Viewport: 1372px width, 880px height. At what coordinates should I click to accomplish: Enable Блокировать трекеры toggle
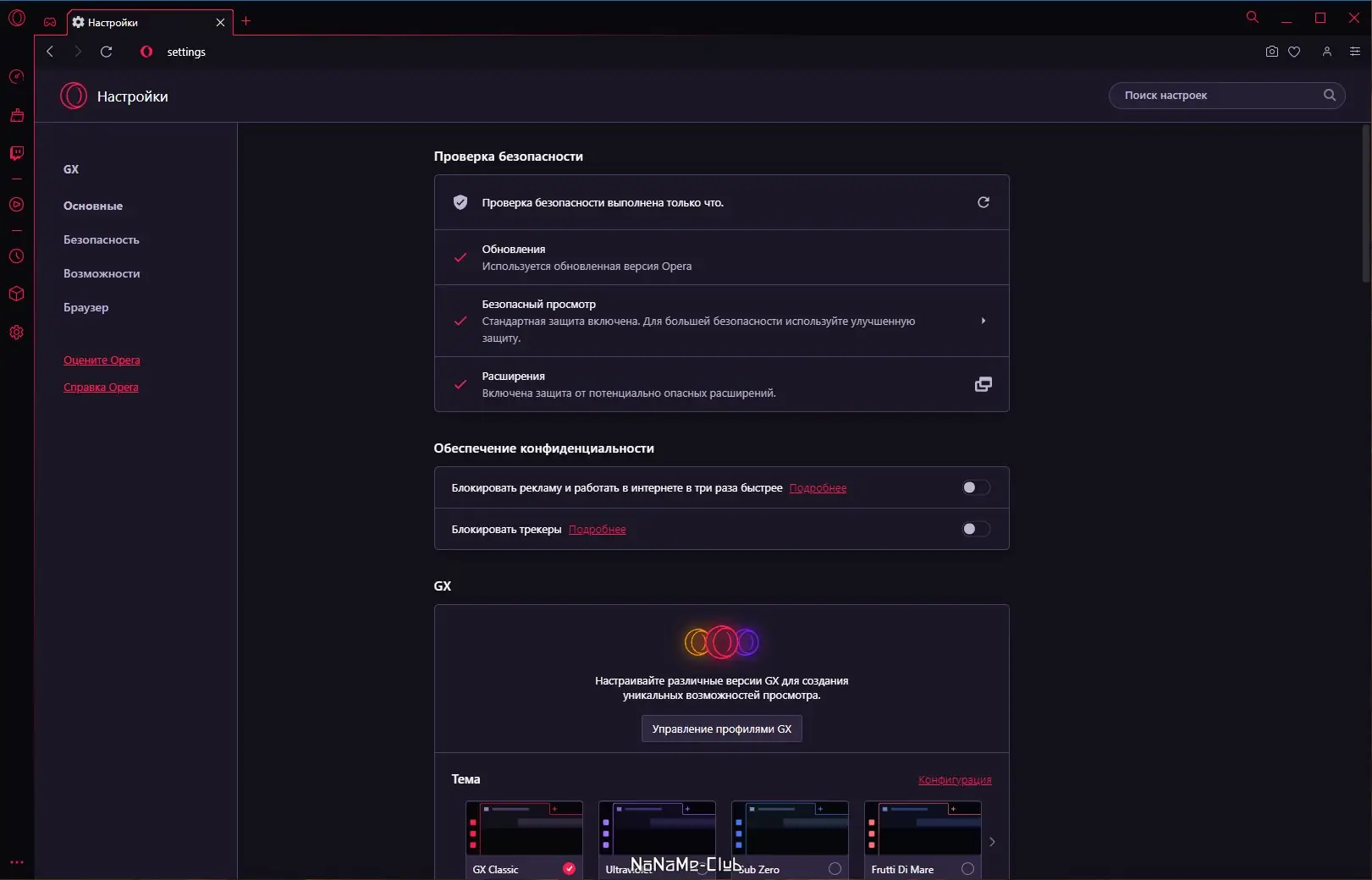pos(976,529)
